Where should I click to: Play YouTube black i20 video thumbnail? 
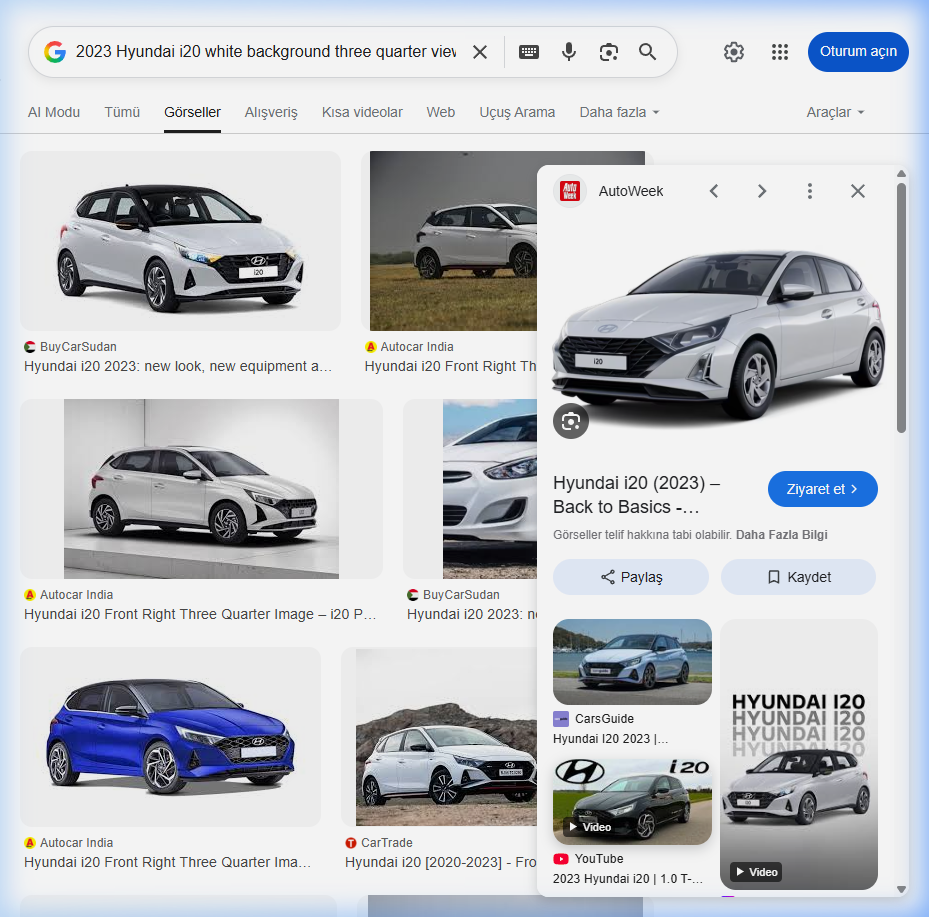632,801
